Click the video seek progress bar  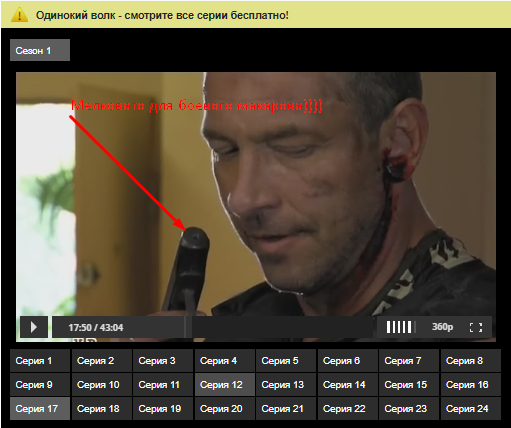282,327
